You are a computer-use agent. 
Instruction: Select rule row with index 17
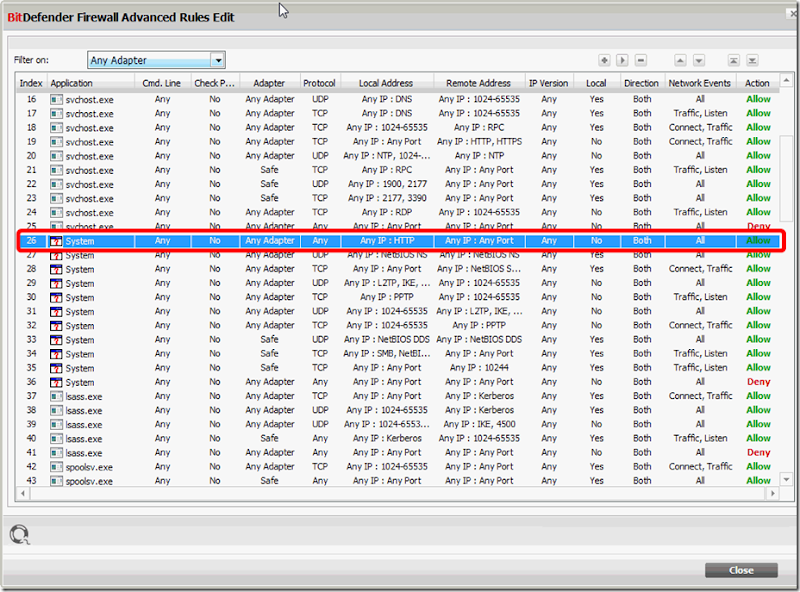click(397, 113)
